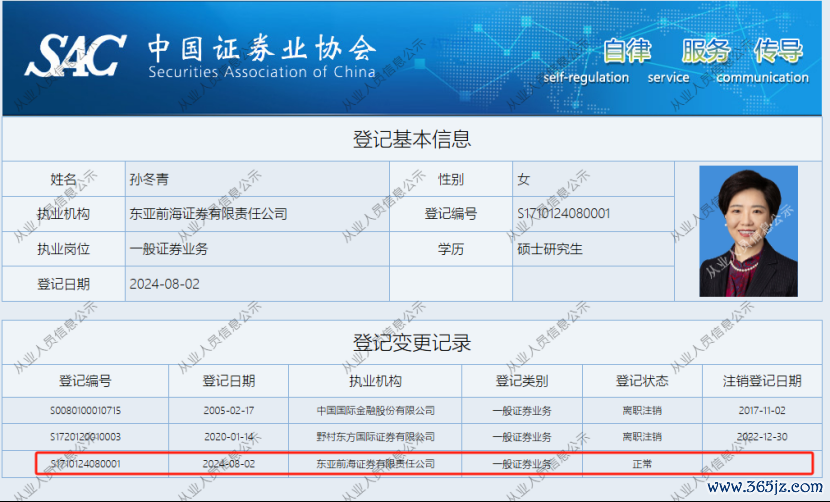Click the SAC logo in the banner
The image size is (830, 502).
(x=75, y=55)
